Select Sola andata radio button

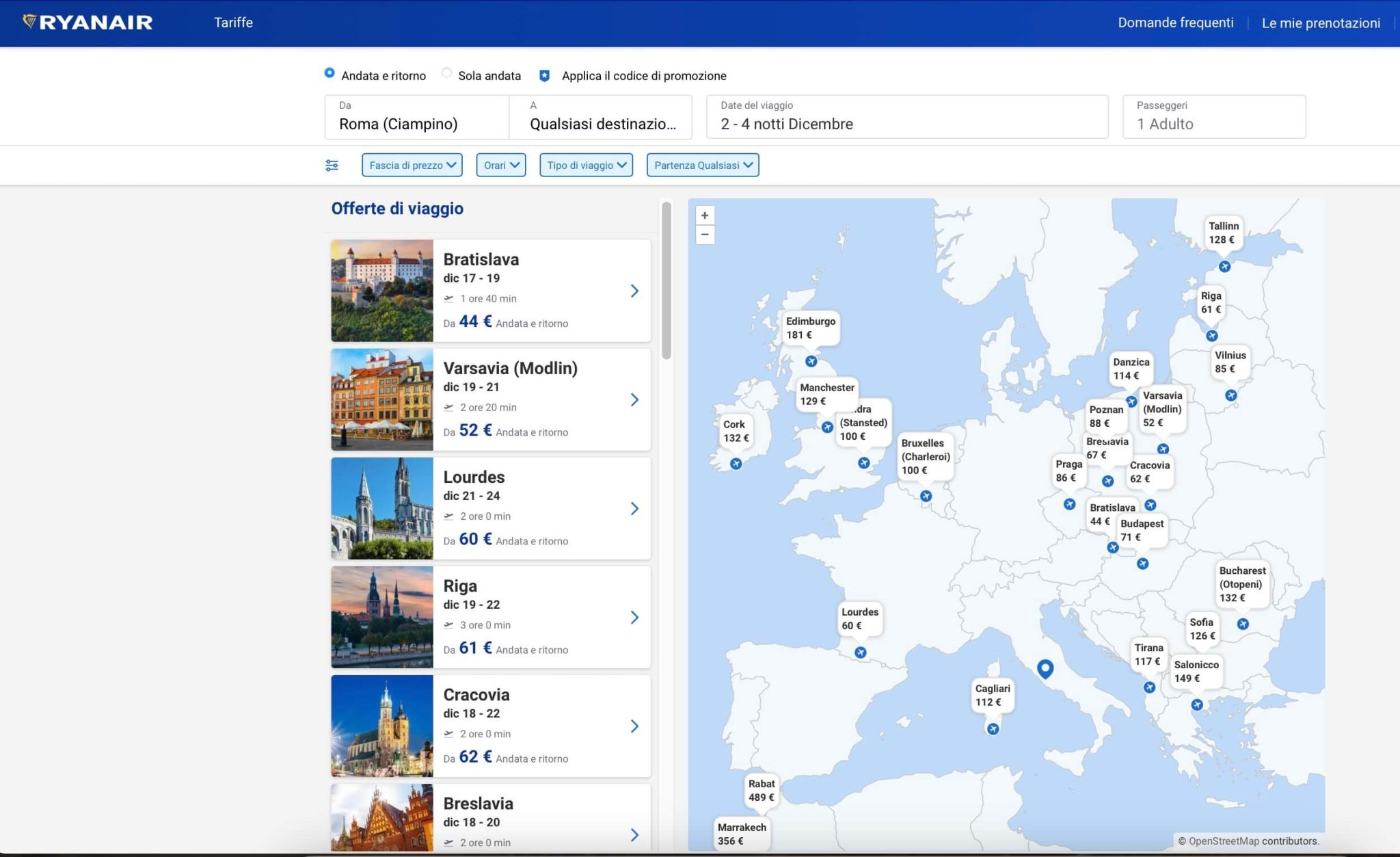[446, 72]
